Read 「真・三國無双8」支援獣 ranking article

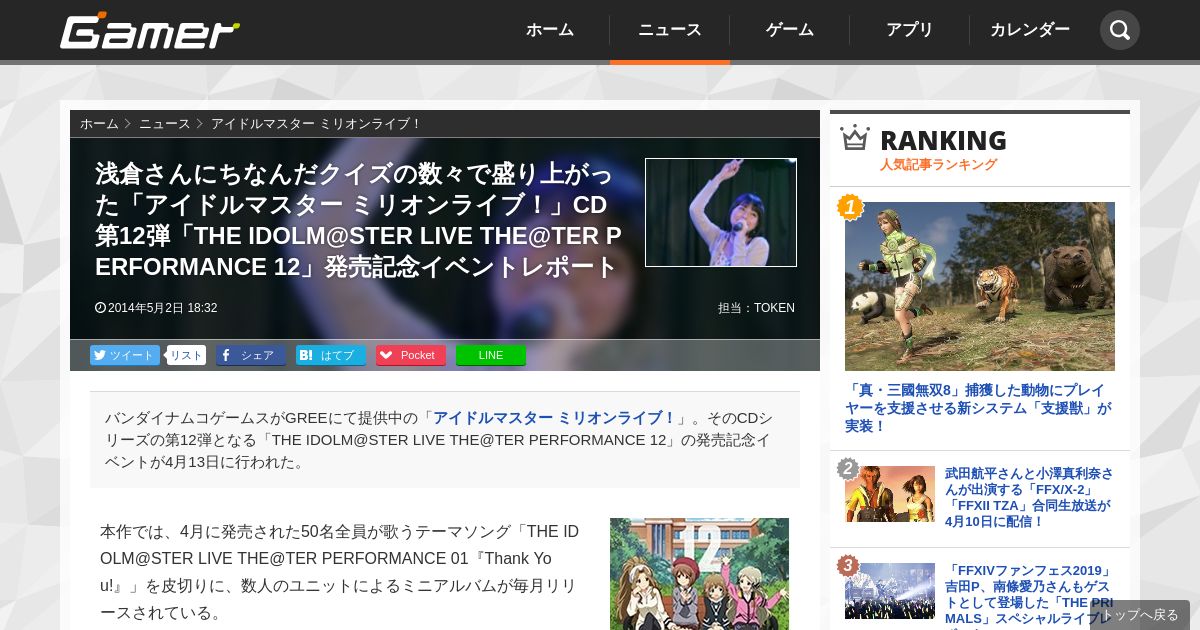978,408
